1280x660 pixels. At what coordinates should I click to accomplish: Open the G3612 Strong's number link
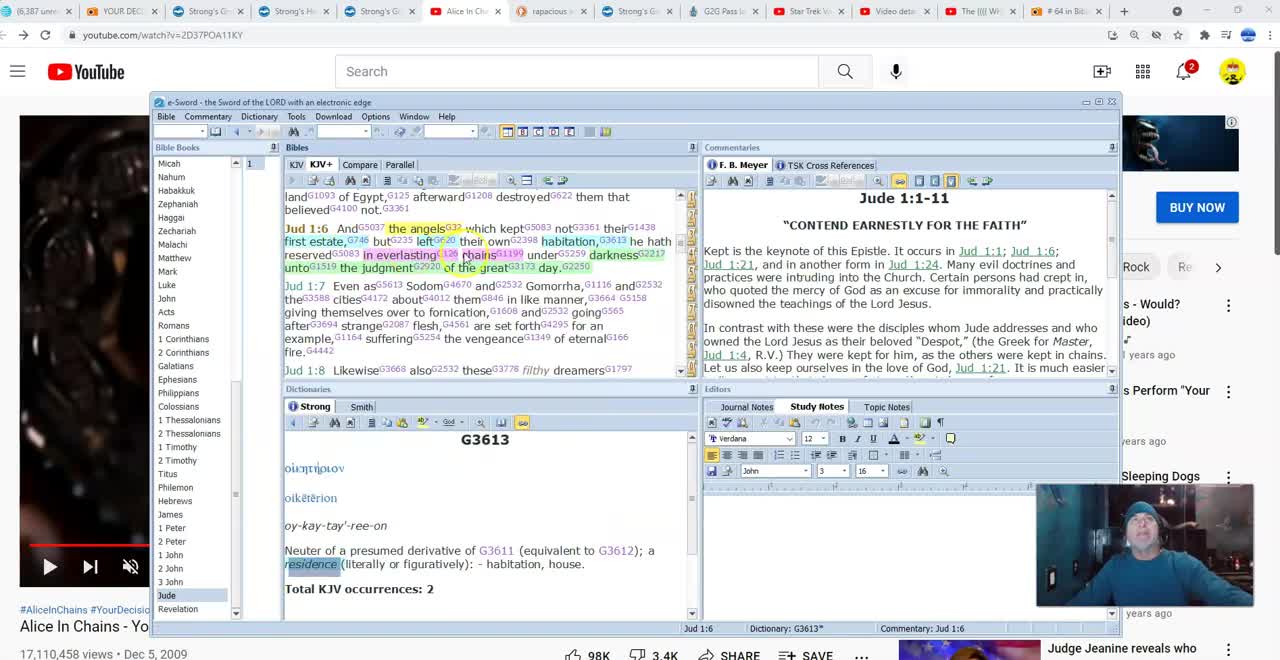(616, 551)
